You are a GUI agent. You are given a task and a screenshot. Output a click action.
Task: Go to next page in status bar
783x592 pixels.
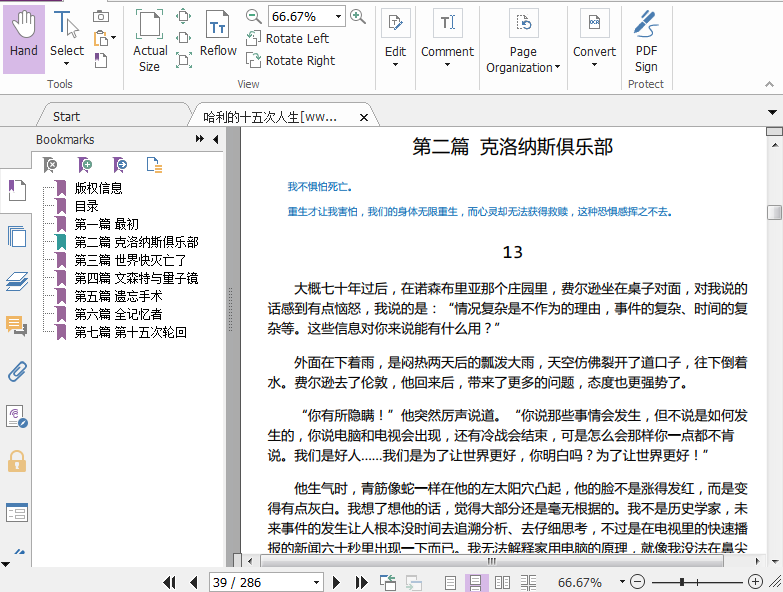click(337, 582)
